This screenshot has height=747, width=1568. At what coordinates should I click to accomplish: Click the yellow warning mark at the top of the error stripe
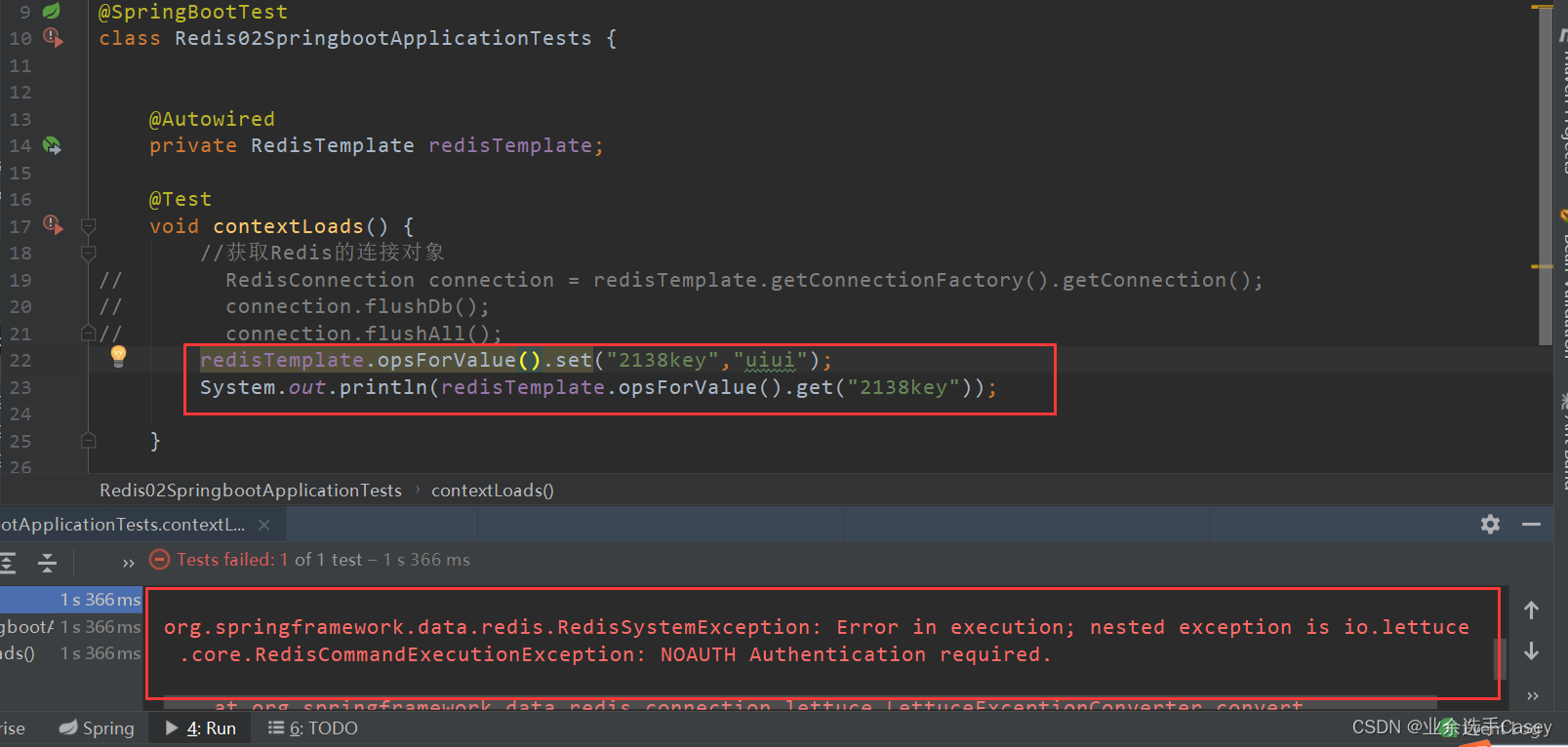(1542, 8)
